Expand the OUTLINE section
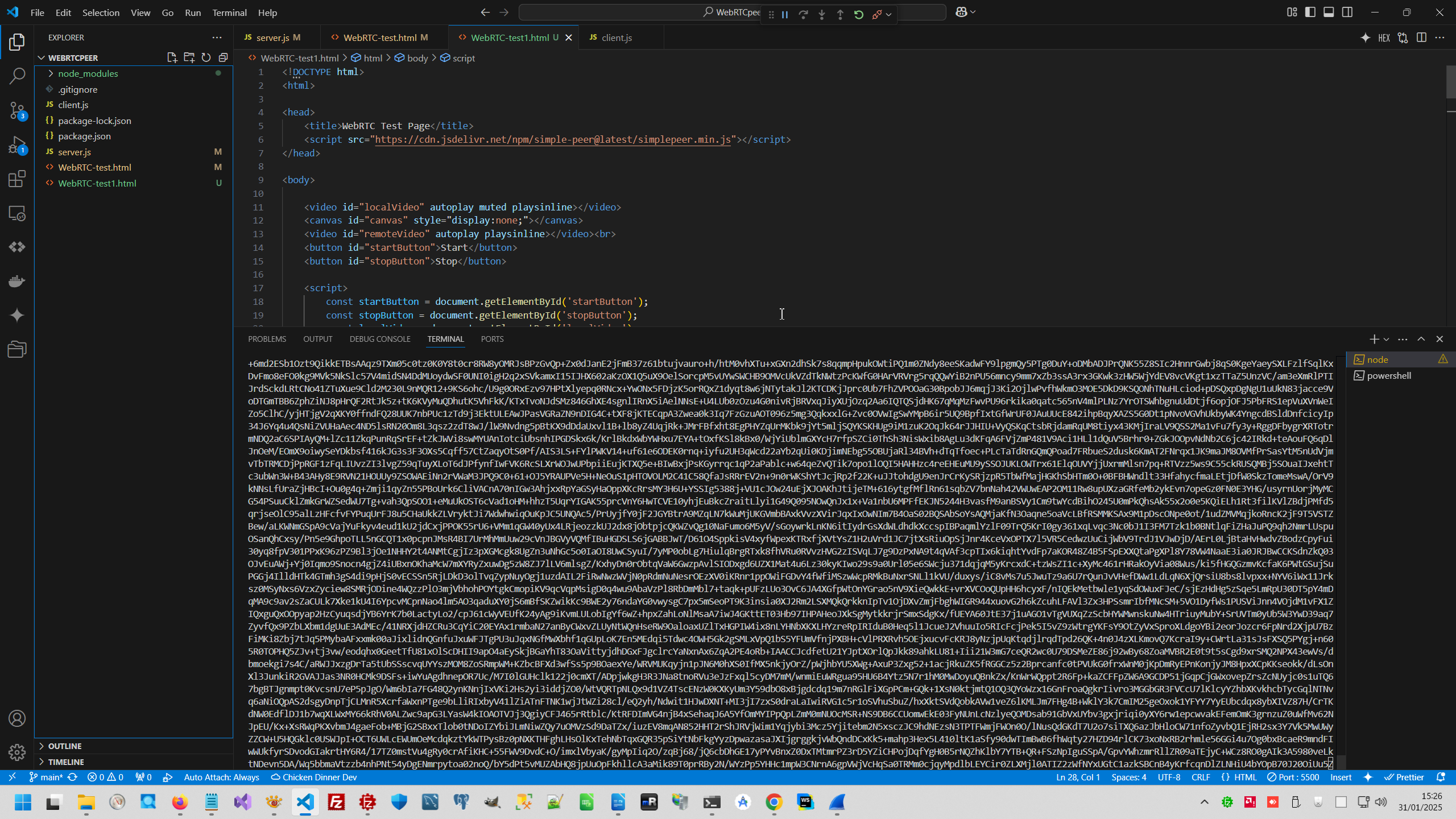Image resolution: width=1456 pixels, height=819 pixels. pos(65,746)
